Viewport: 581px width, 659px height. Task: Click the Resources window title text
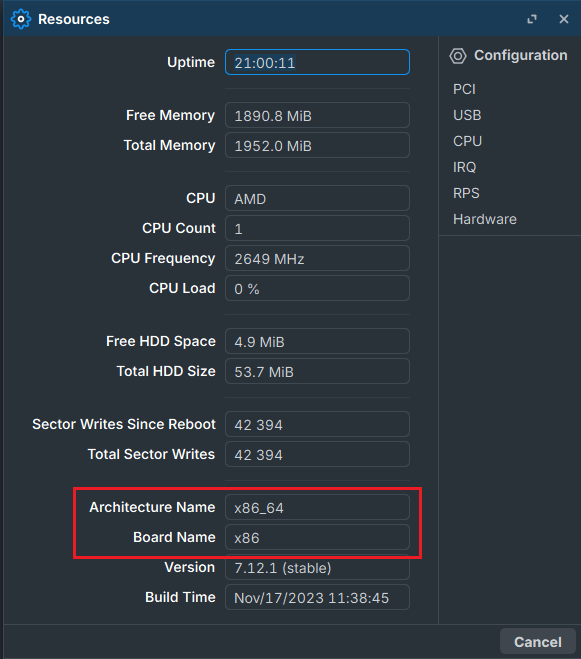pos(74,19)
